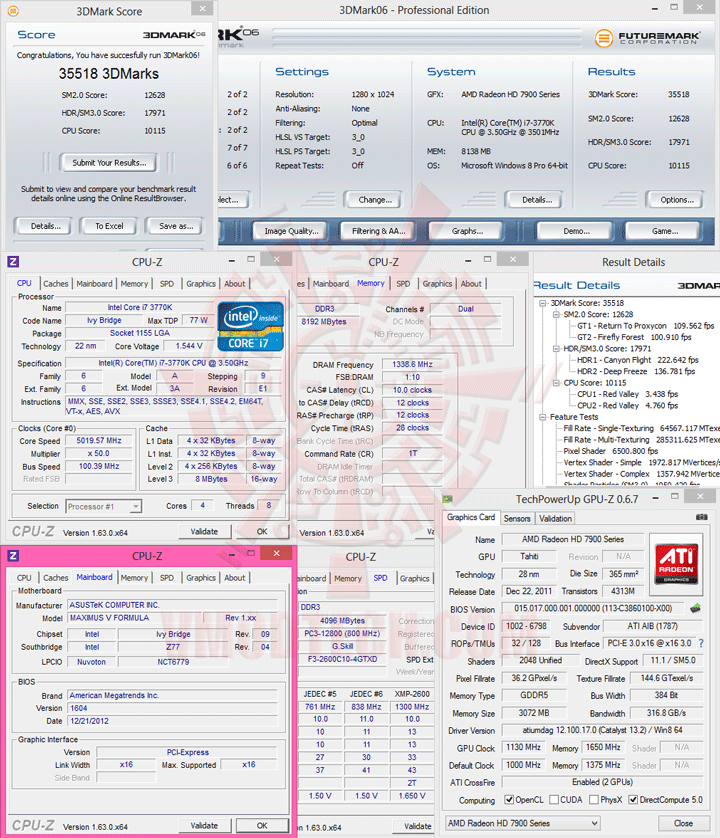
Task: Click the GPU-Z Name field AMD Radeon HD 7900 Series
Action: tap(573, 539)
